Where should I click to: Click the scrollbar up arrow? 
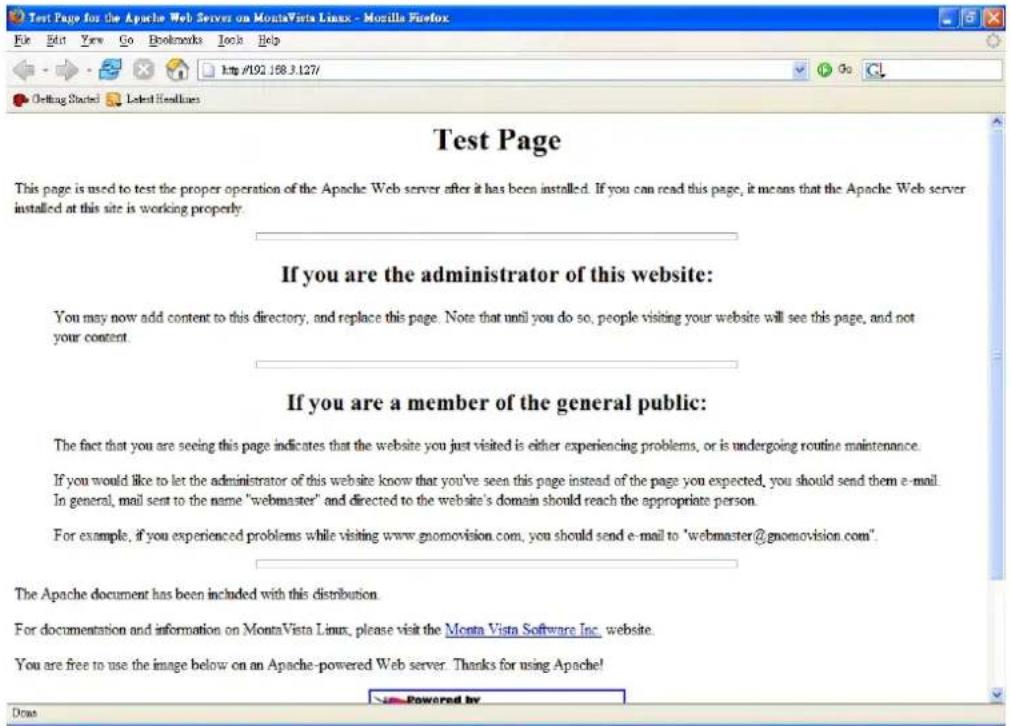pos(997,120)
